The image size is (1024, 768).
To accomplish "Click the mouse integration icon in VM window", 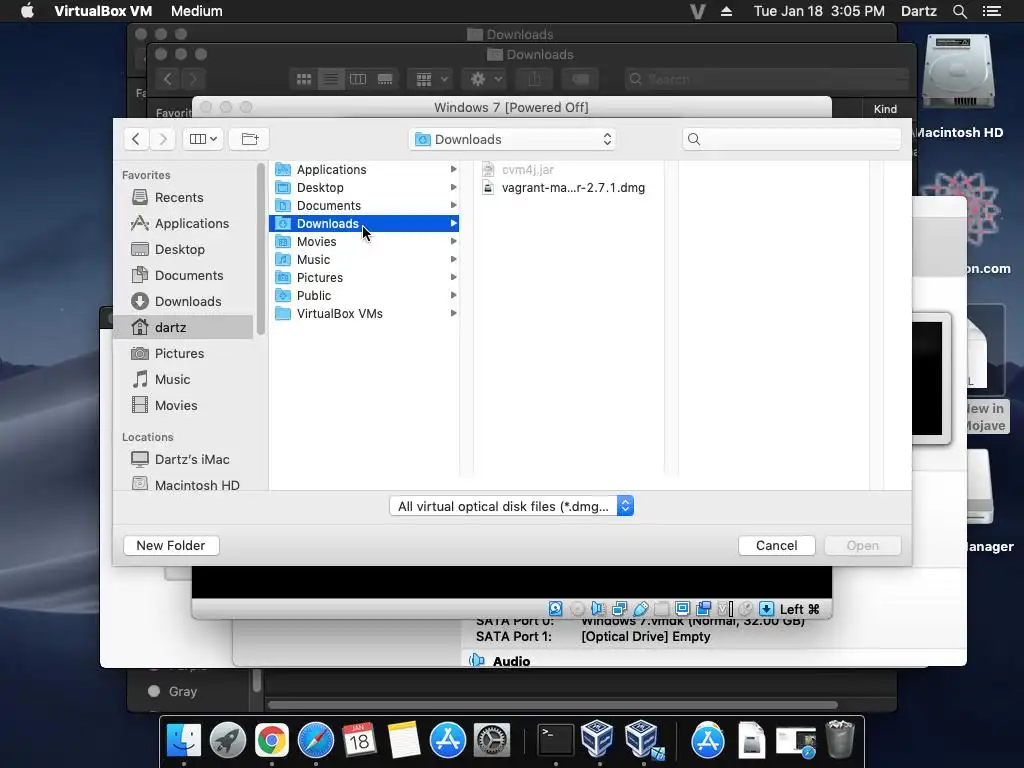I will [x=745, y=609].
